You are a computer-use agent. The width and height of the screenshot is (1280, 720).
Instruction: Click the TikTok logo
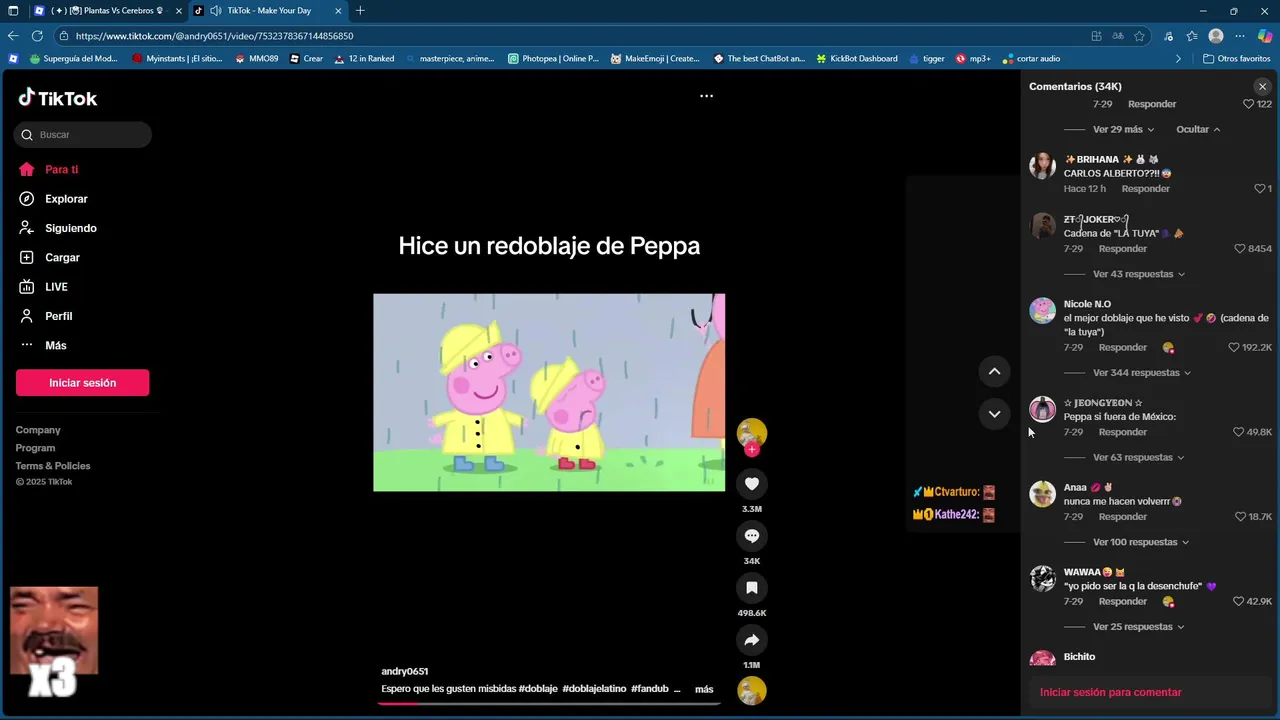point(58,98)
